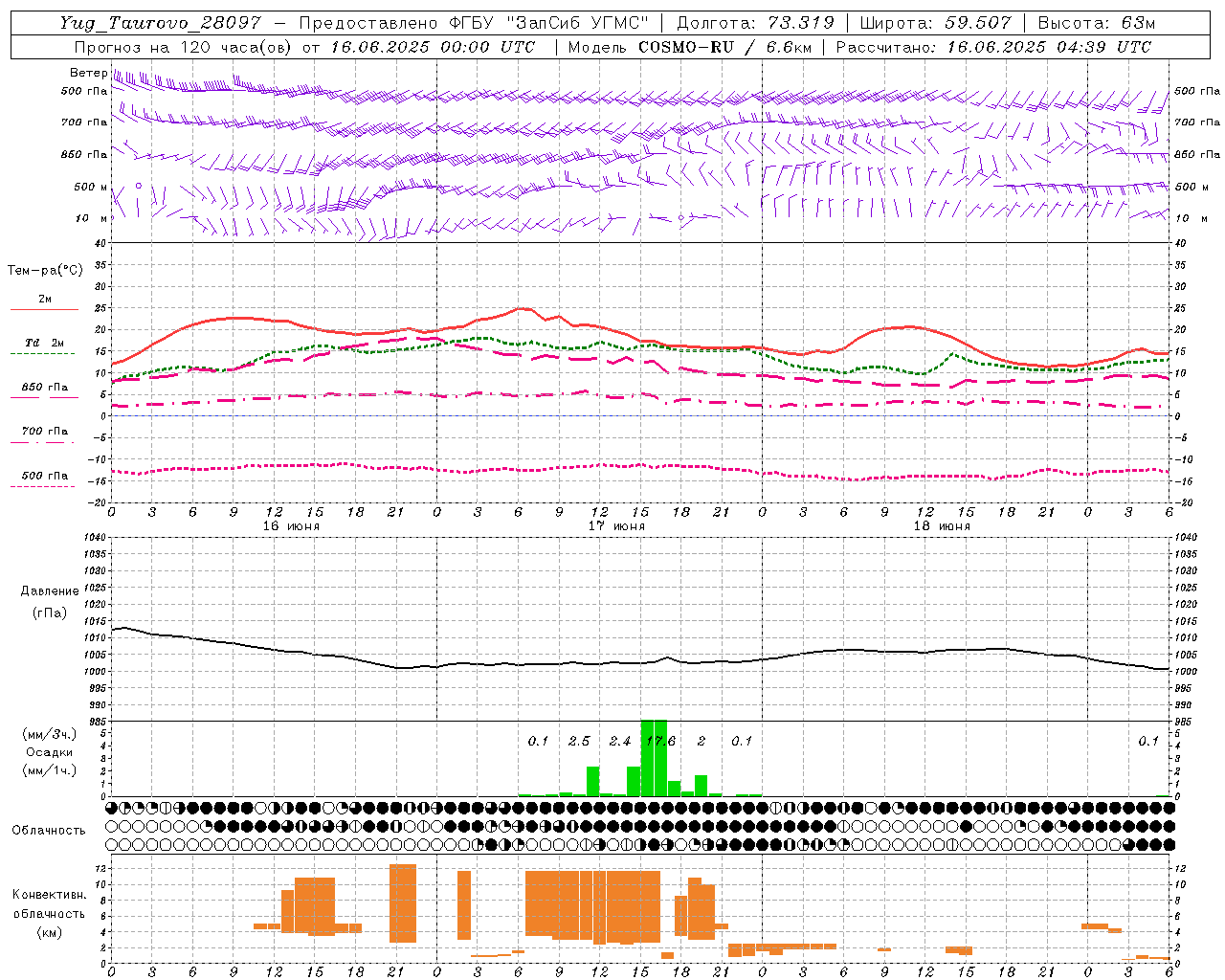Click the Тем-ра(°C) axis title
Screen dimensions: 1225x980
click(45, 271)
